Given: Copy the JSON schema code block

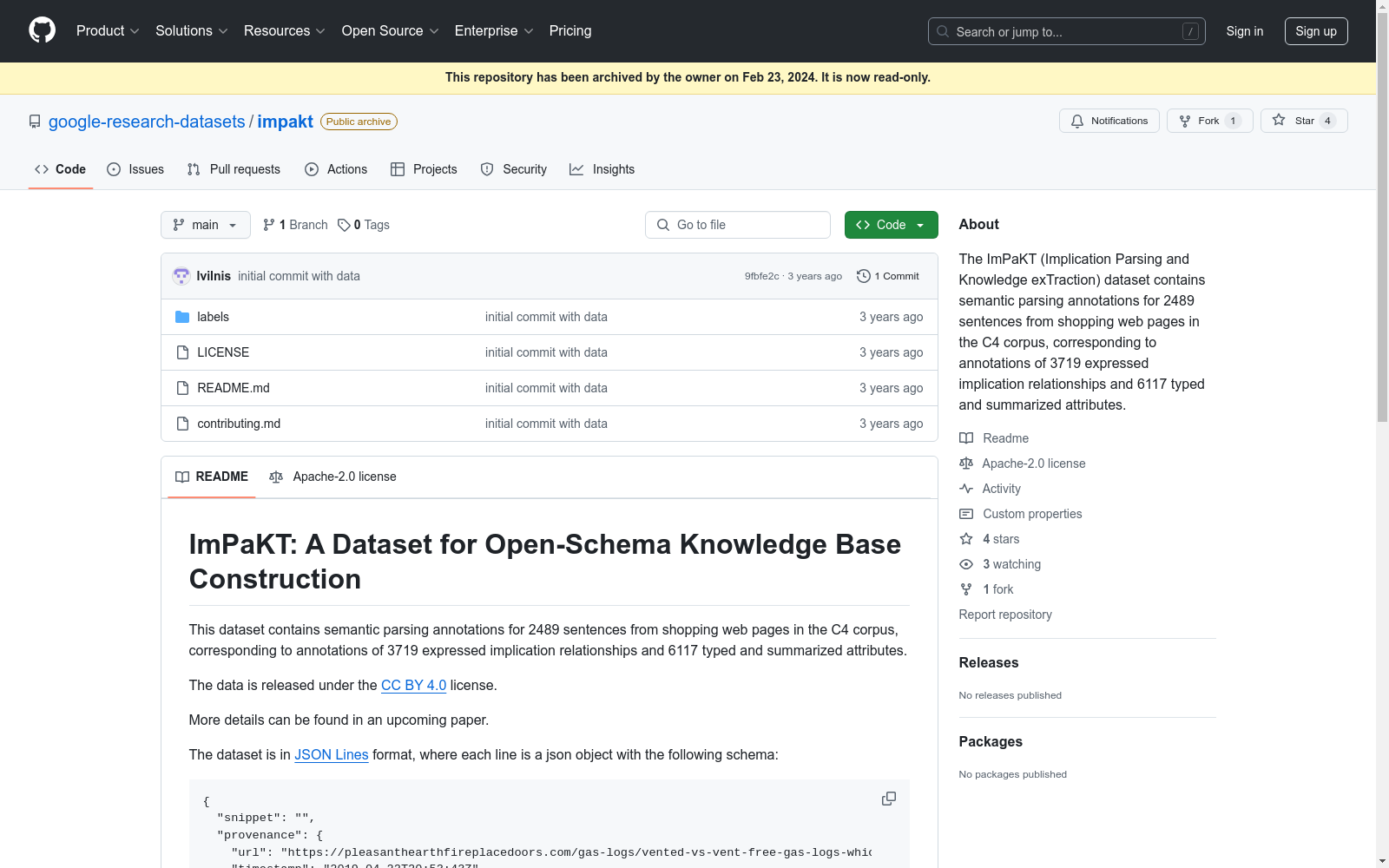Looking at the screenshot, I should point(889,799).
